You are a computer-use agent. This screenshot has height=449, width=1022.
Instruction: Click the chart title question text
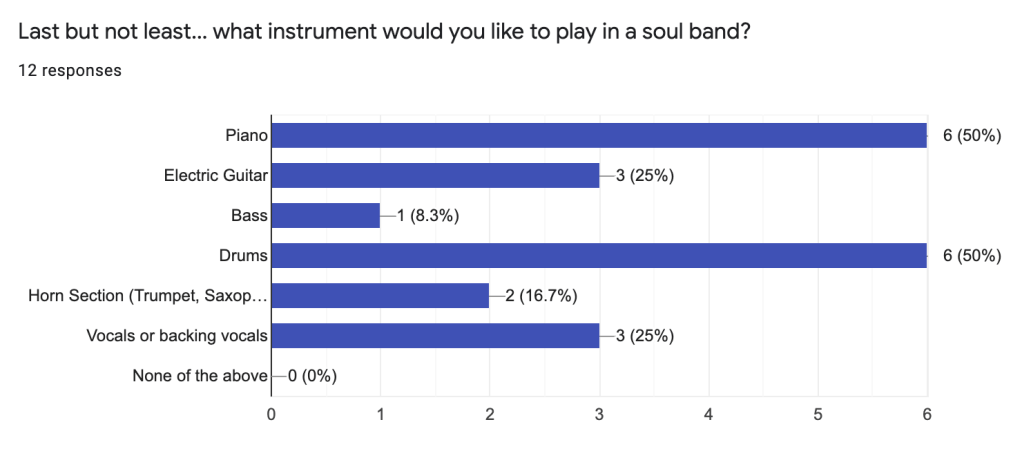click(384, 32)
